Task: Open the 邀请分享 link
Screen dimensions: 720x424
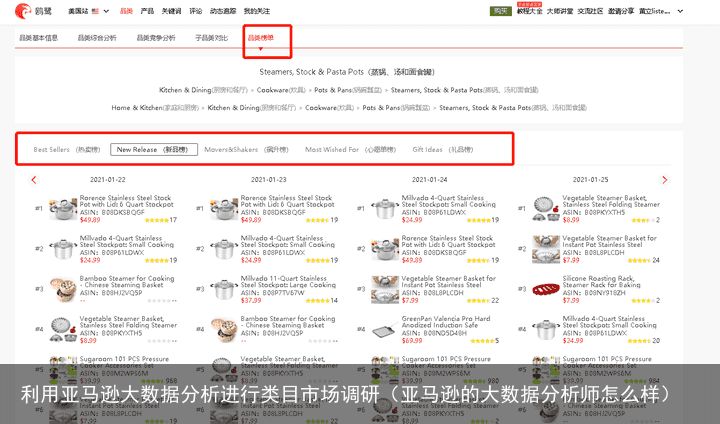Action: [x=621, y=11]
